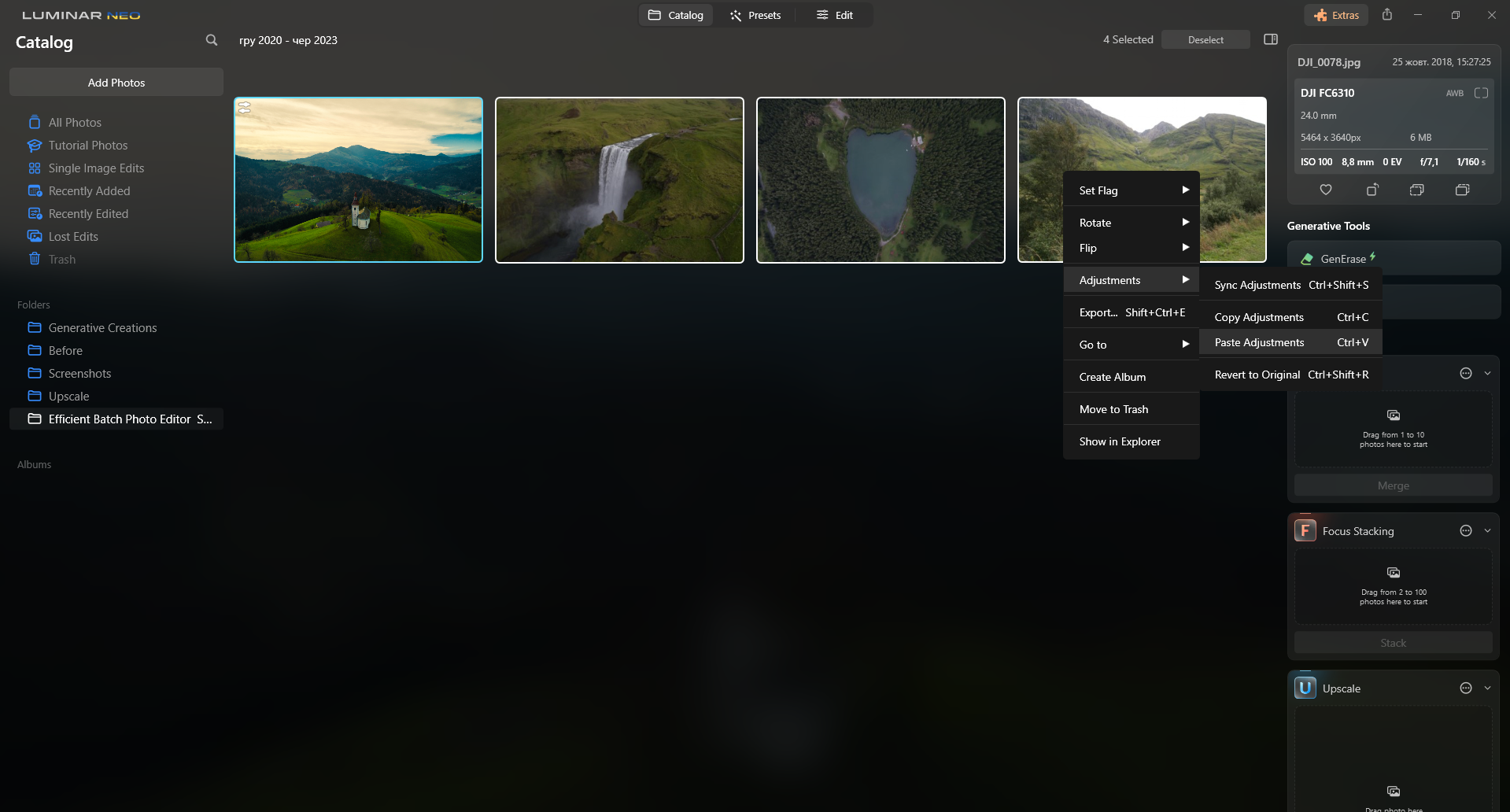Open more options above the Merge panel

[1466, 374]
